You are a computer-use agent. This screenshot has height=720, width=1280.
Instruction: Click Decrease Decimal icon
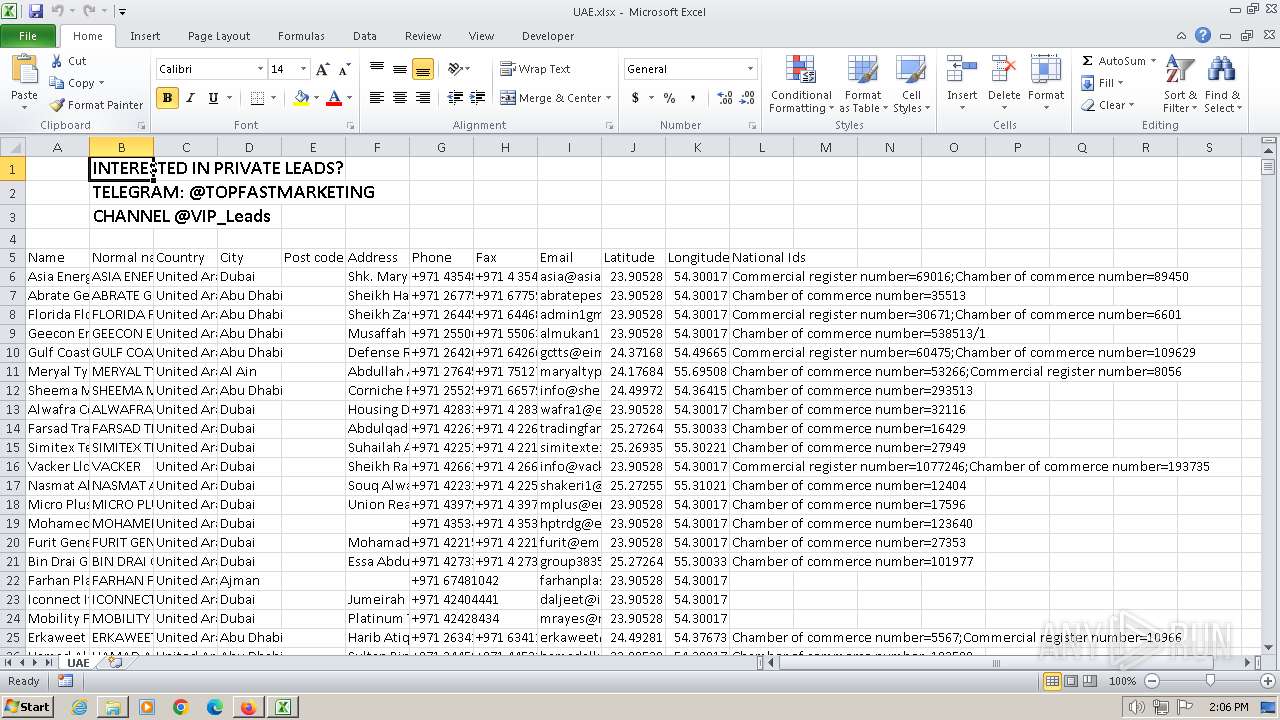(x=748, y=98)
